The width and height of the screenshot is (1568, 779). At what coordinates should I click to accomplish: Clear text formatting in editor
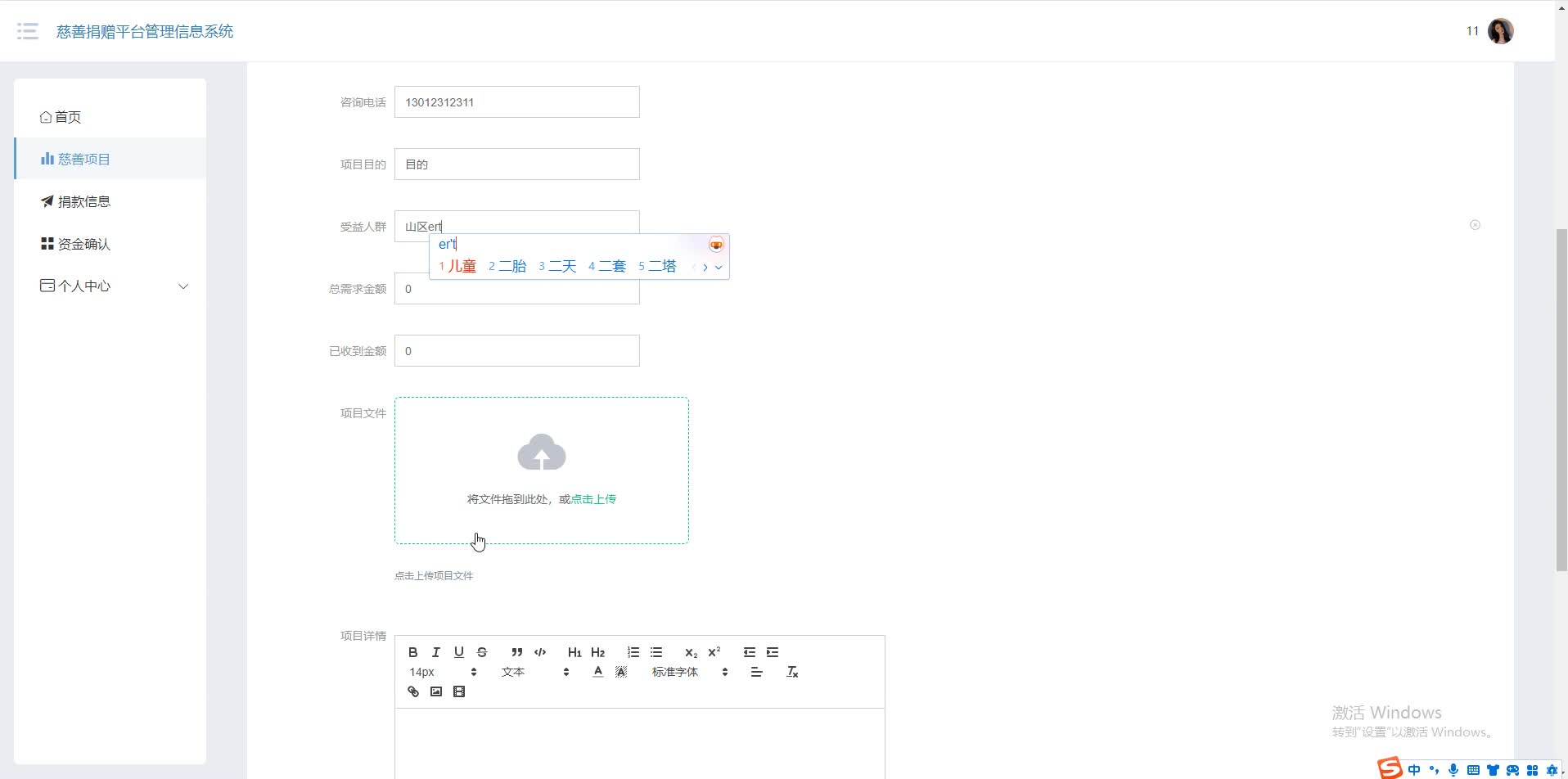tap(792, 672)
